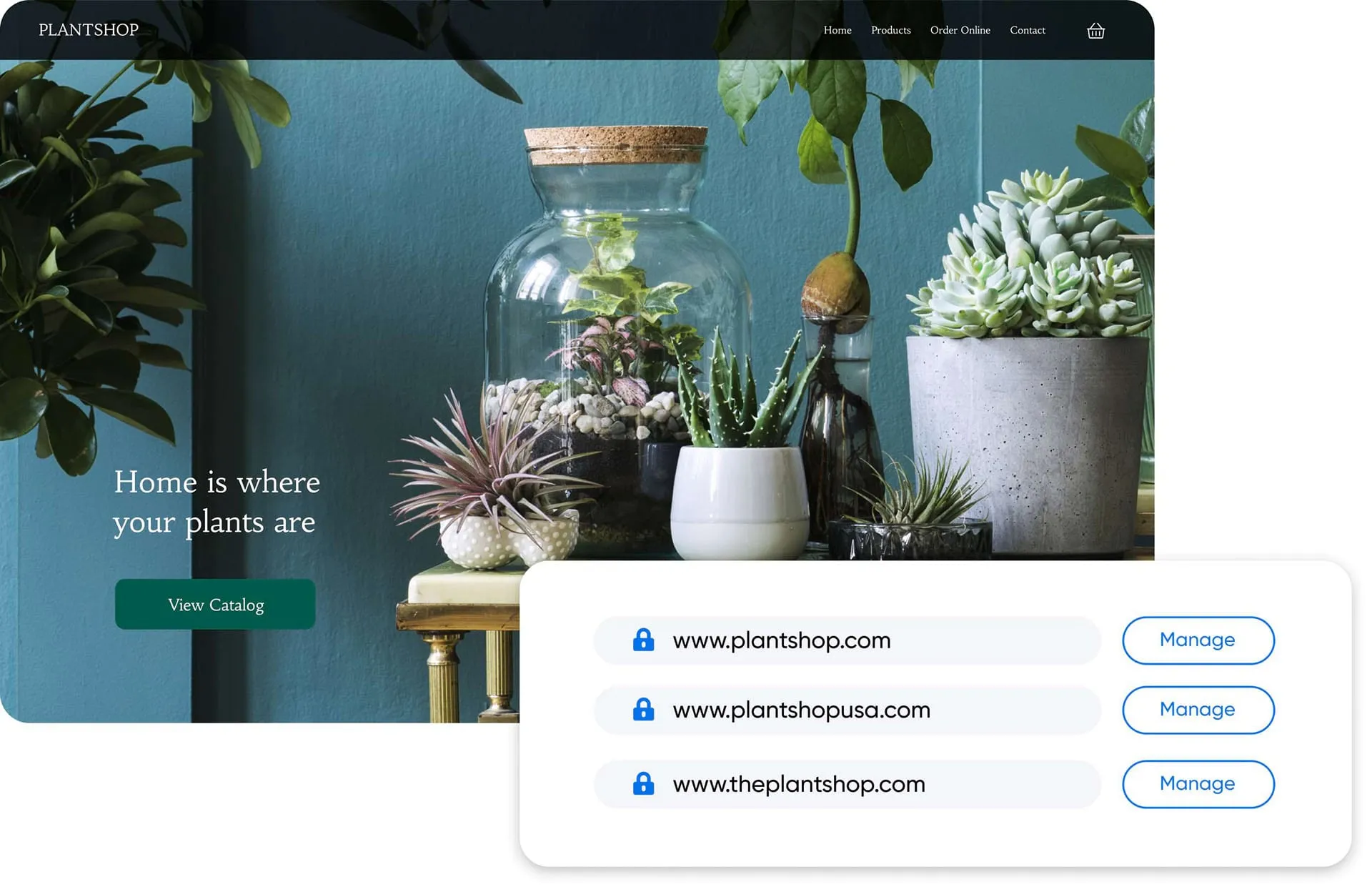Click the View Catalog button
This screenshot has width=1372, height=887.
coord(215,603)
